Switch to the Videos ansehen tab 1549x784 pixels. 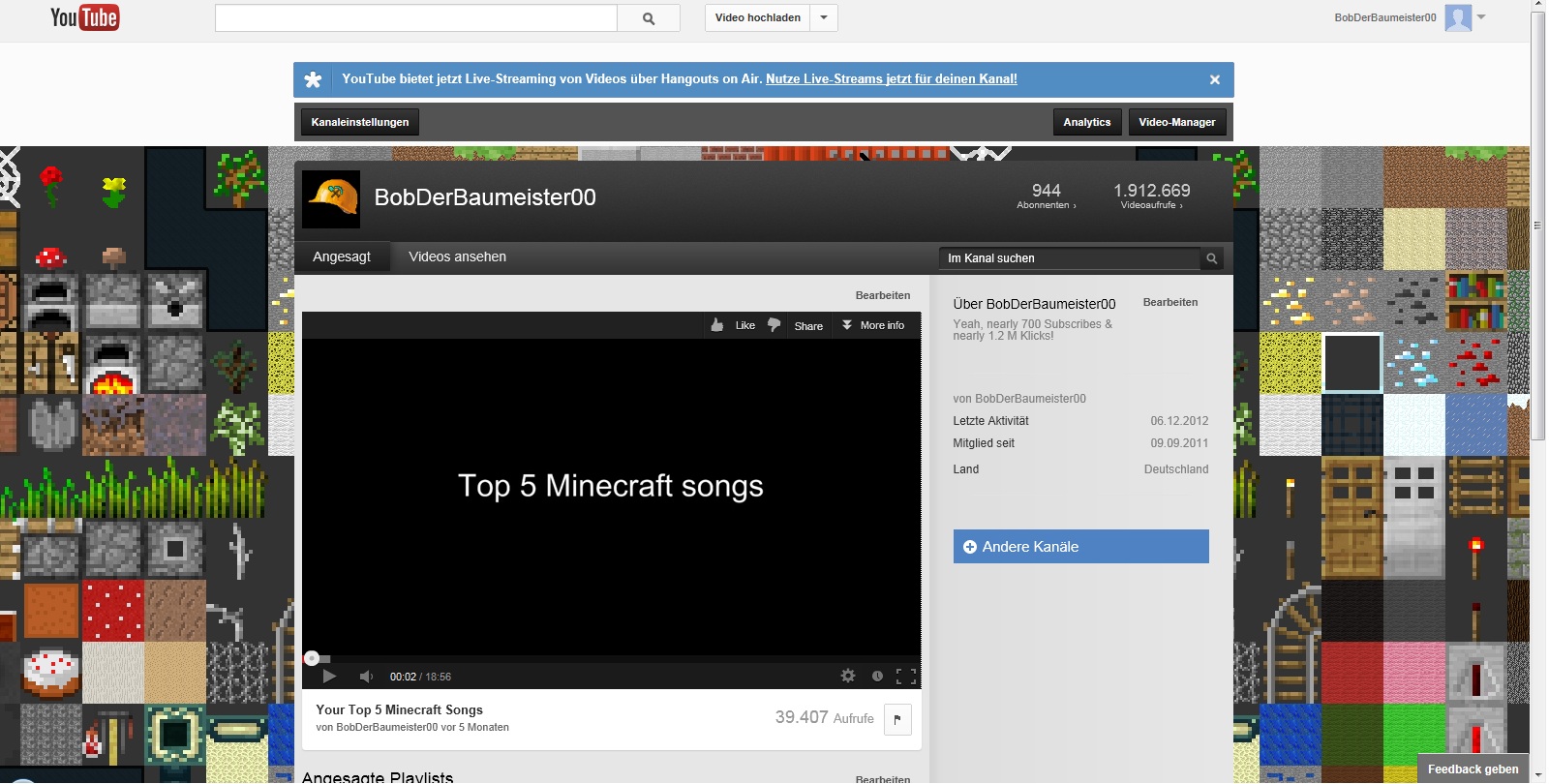457,257
